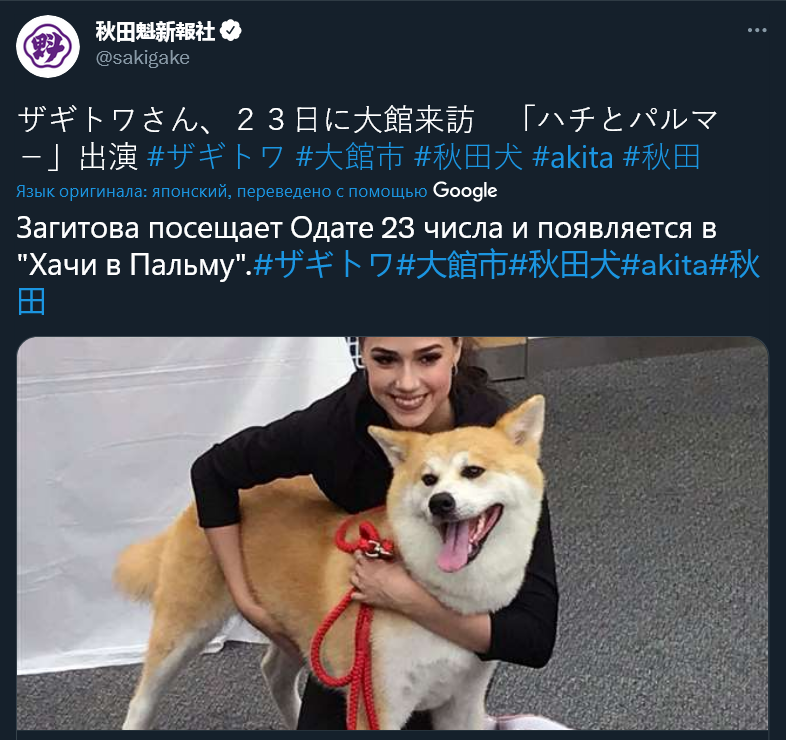
Task: Open hashtag #ザギトワ in original tweet
Action: 216,156
